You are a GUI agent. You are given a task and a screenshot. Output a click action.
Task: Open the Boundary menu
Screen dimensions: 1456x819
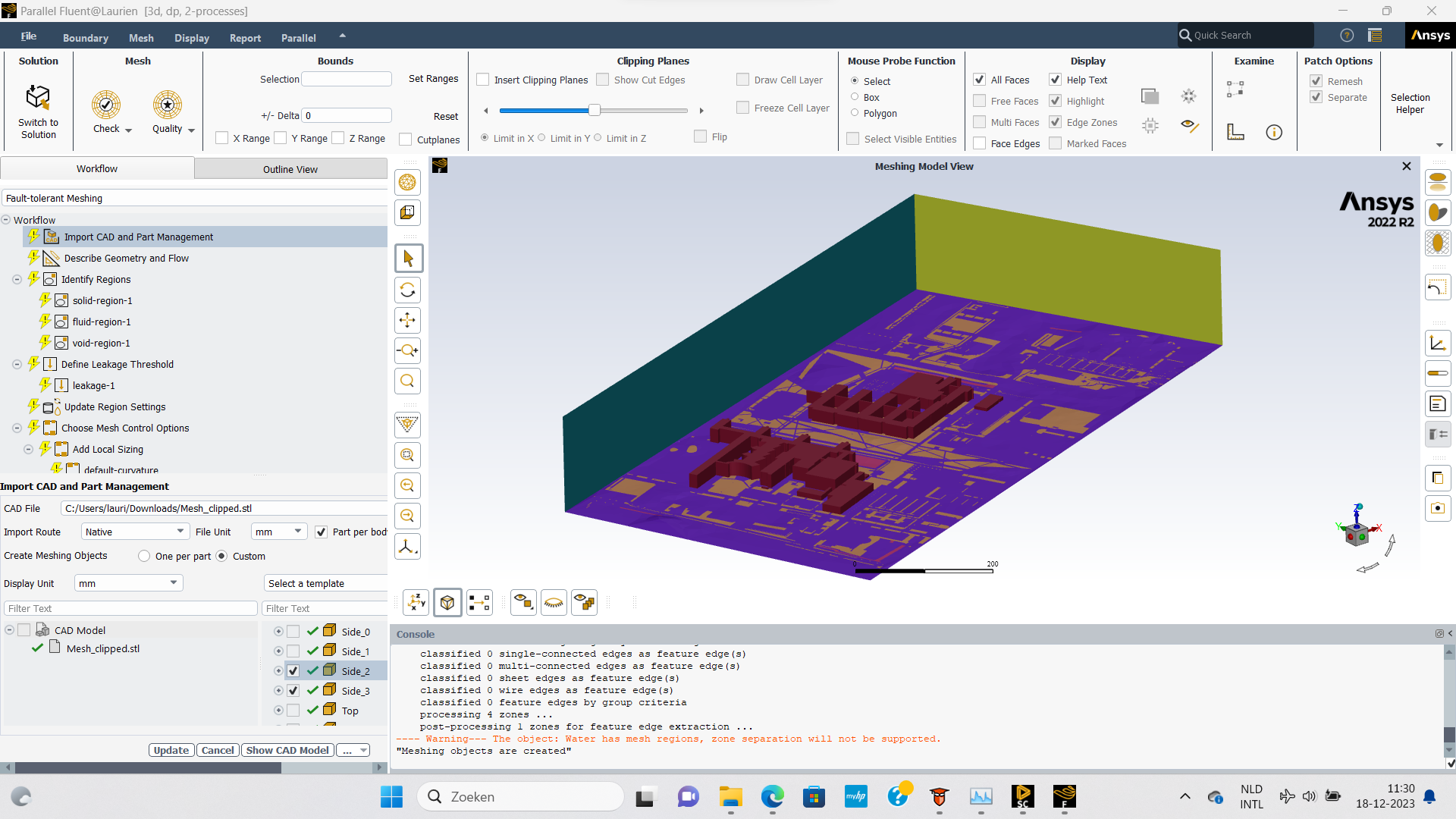click(85, 38)
